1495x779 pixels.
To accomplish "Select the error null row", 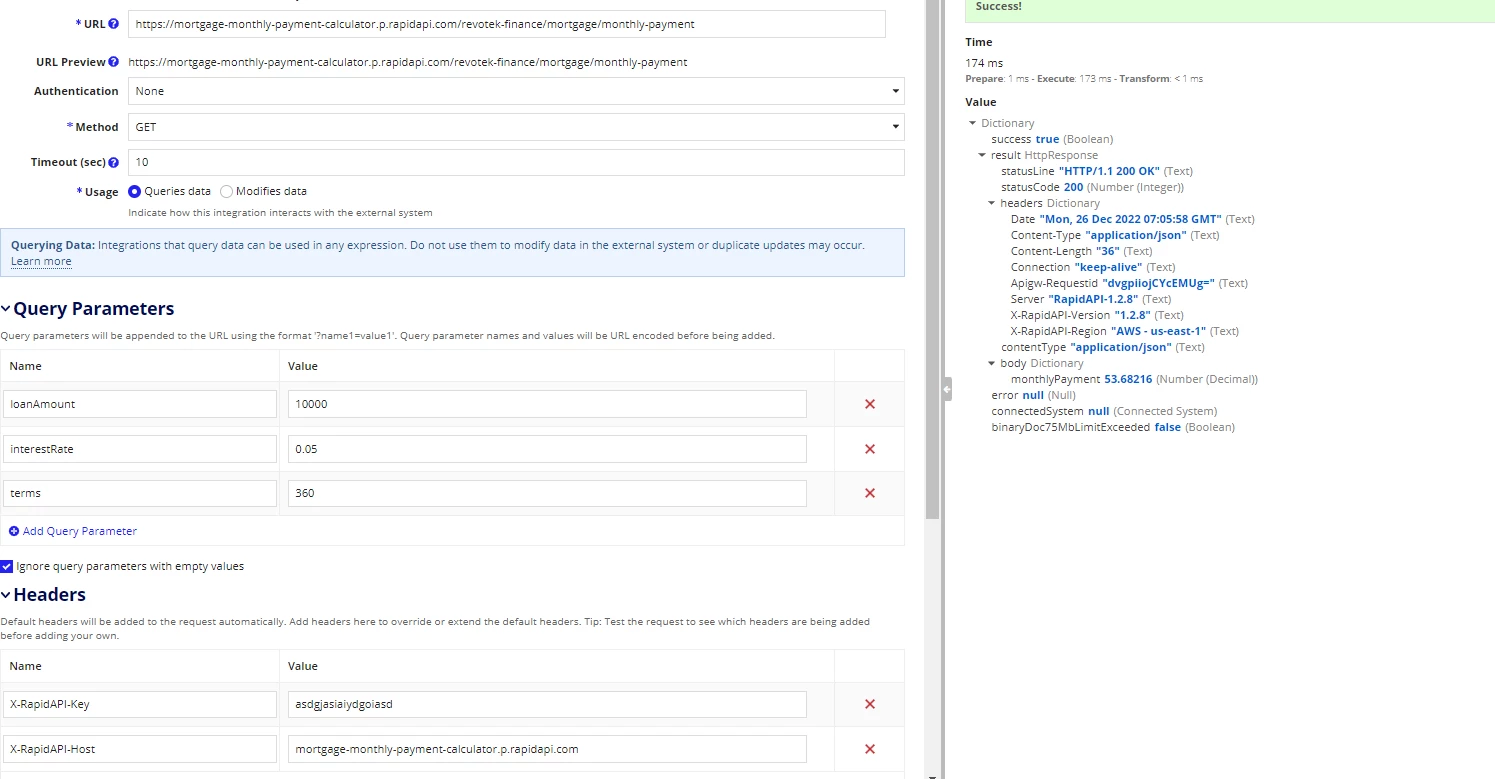I will 1033,395.
